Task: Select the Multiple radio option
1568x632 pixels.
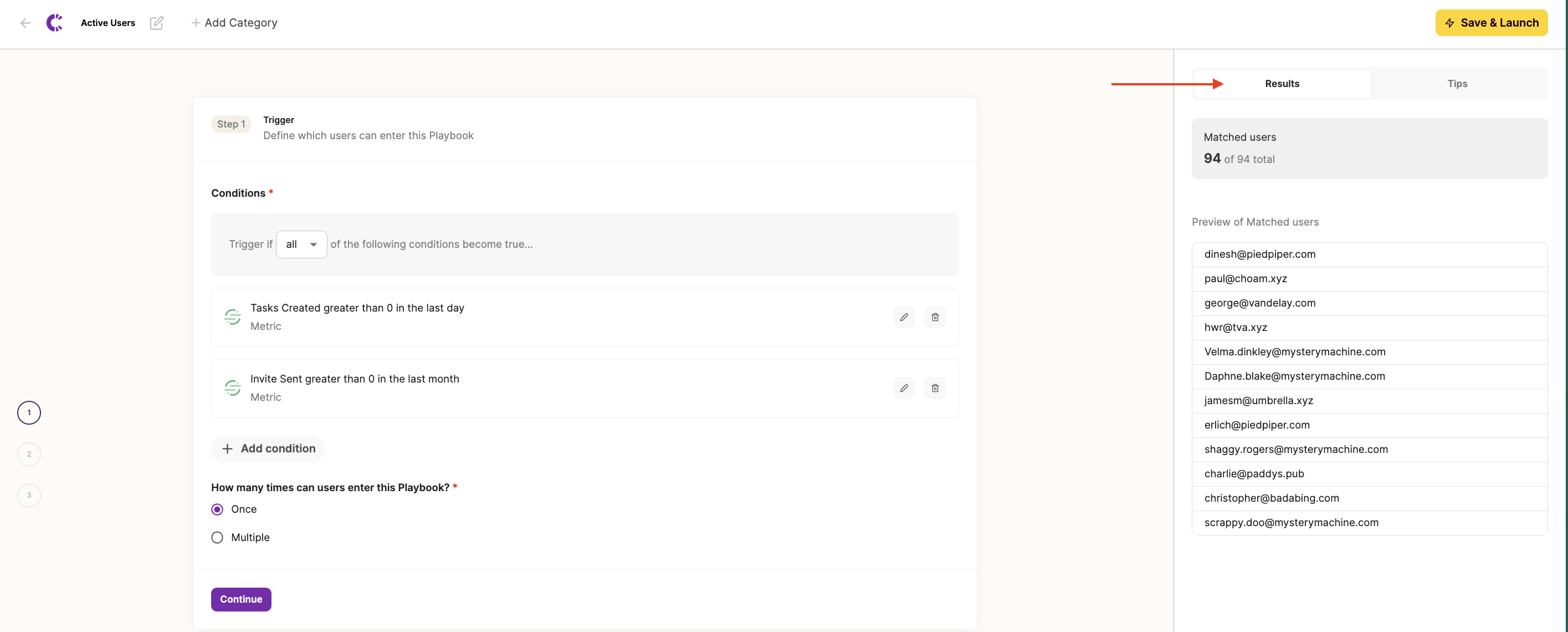Action: (217, 538)
